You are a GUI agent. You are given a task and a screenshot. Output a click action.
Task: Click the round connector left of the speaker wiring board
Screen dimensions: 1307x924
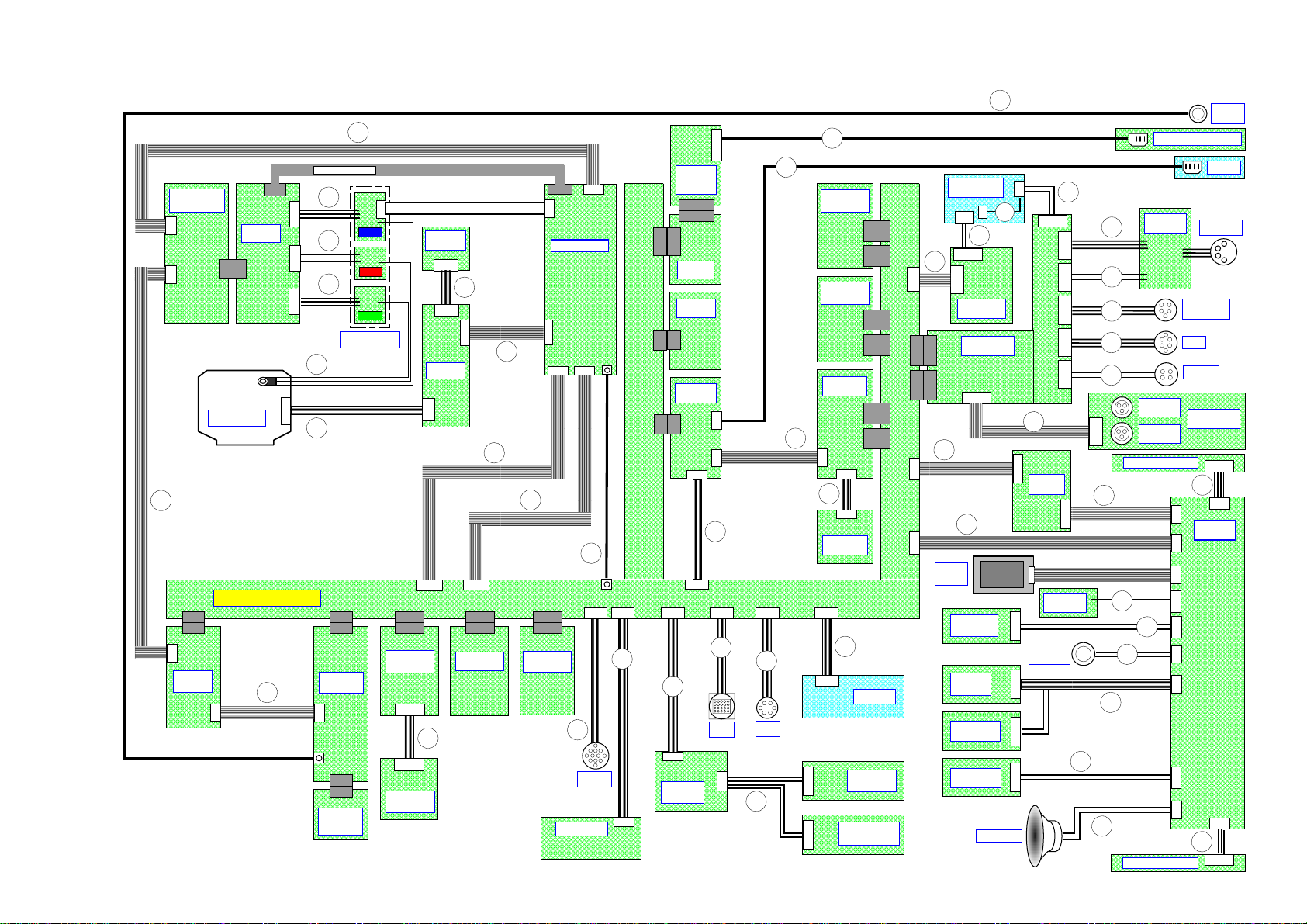1082,655
